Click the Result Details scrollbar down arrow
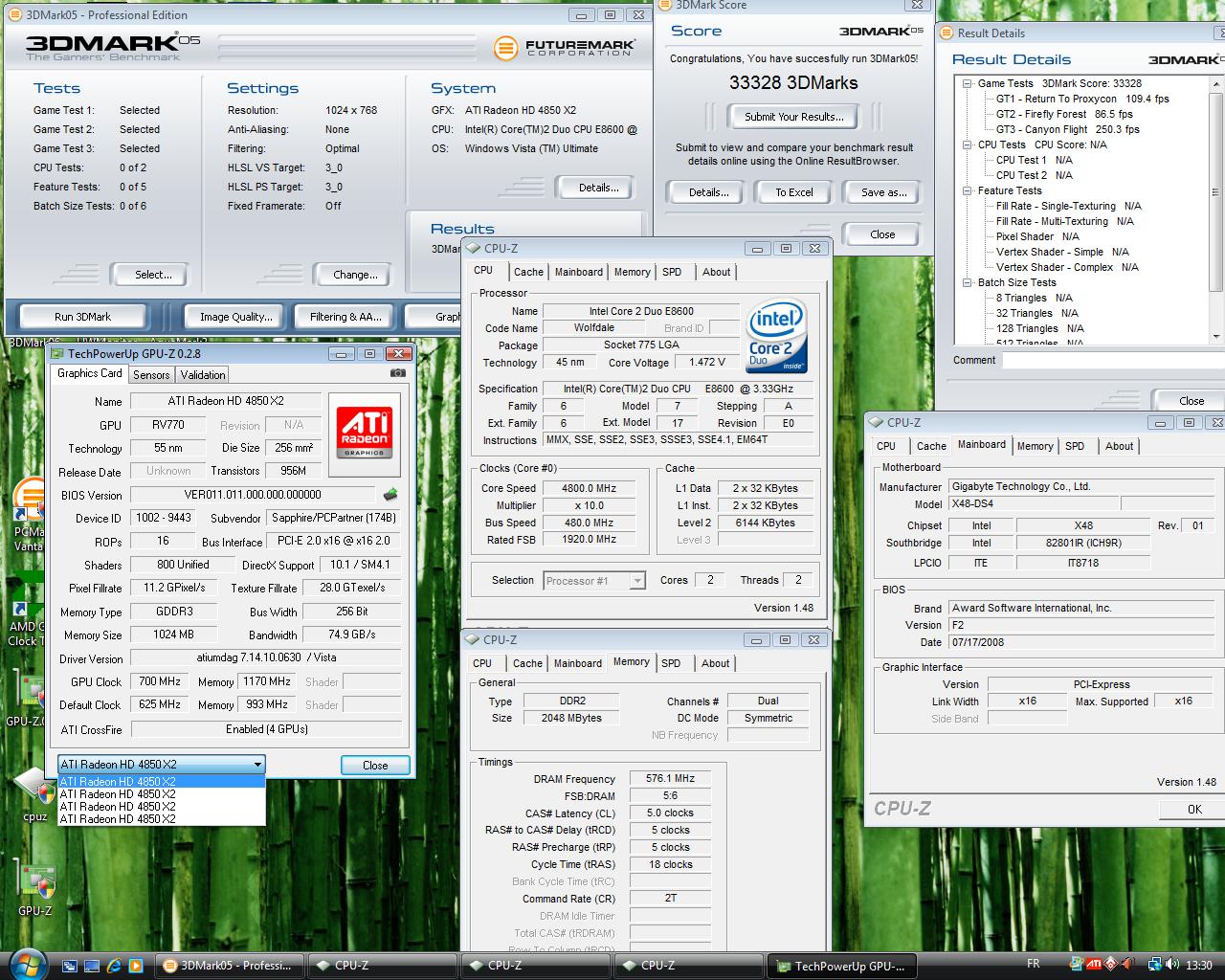 click(x=1216, y=336)
